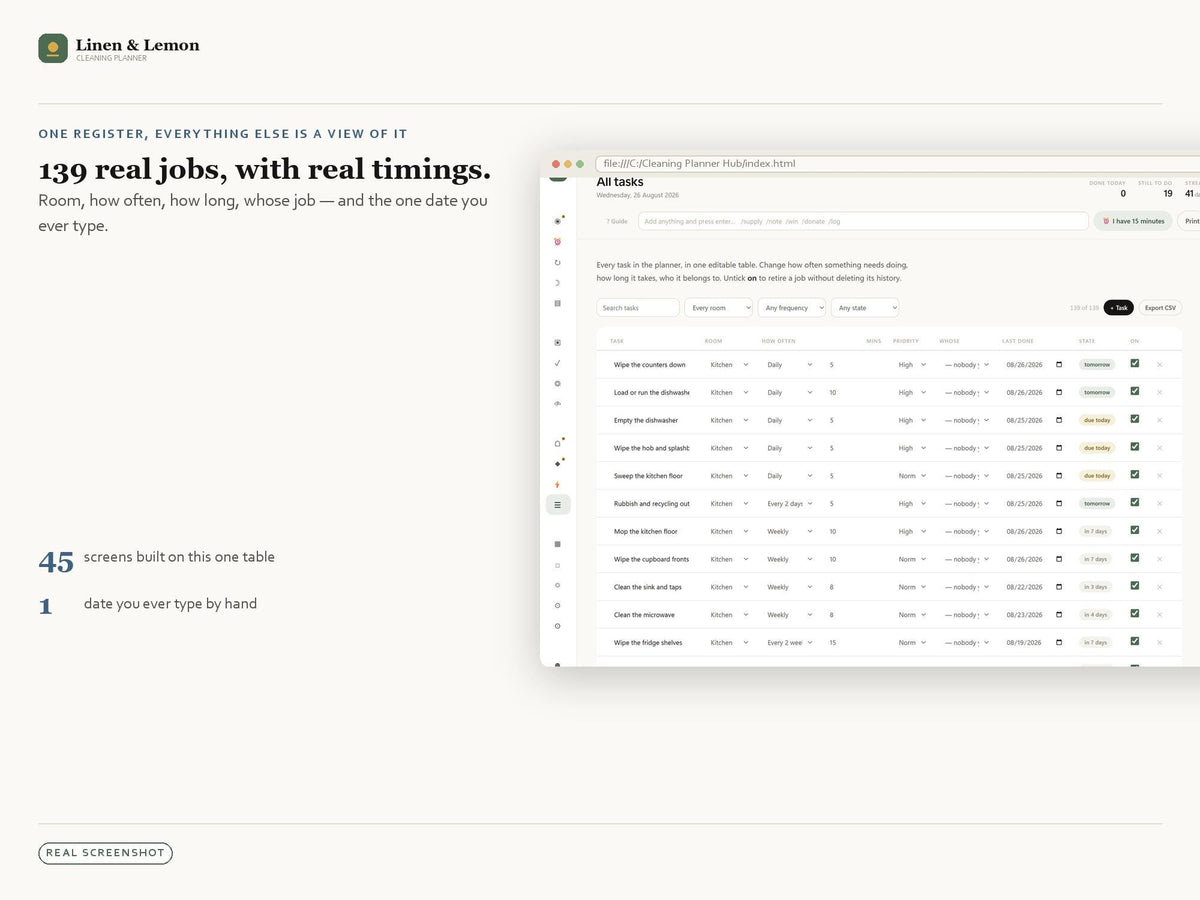Image resolution: width=1200 pixels, height=900 pixels.
Task: Delete the Wipe the cupboard fronts row
Action: coord(1159,559)
